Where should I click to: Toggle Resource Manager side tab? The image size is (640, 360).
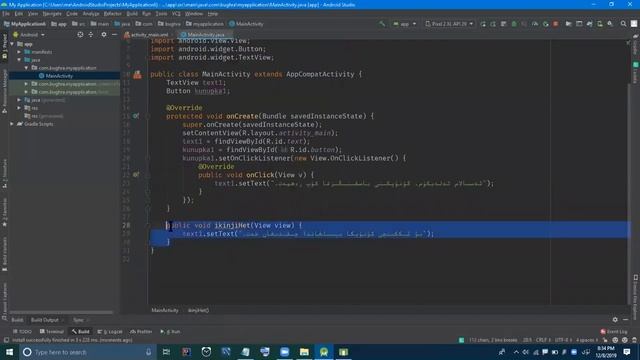[4, 91]
